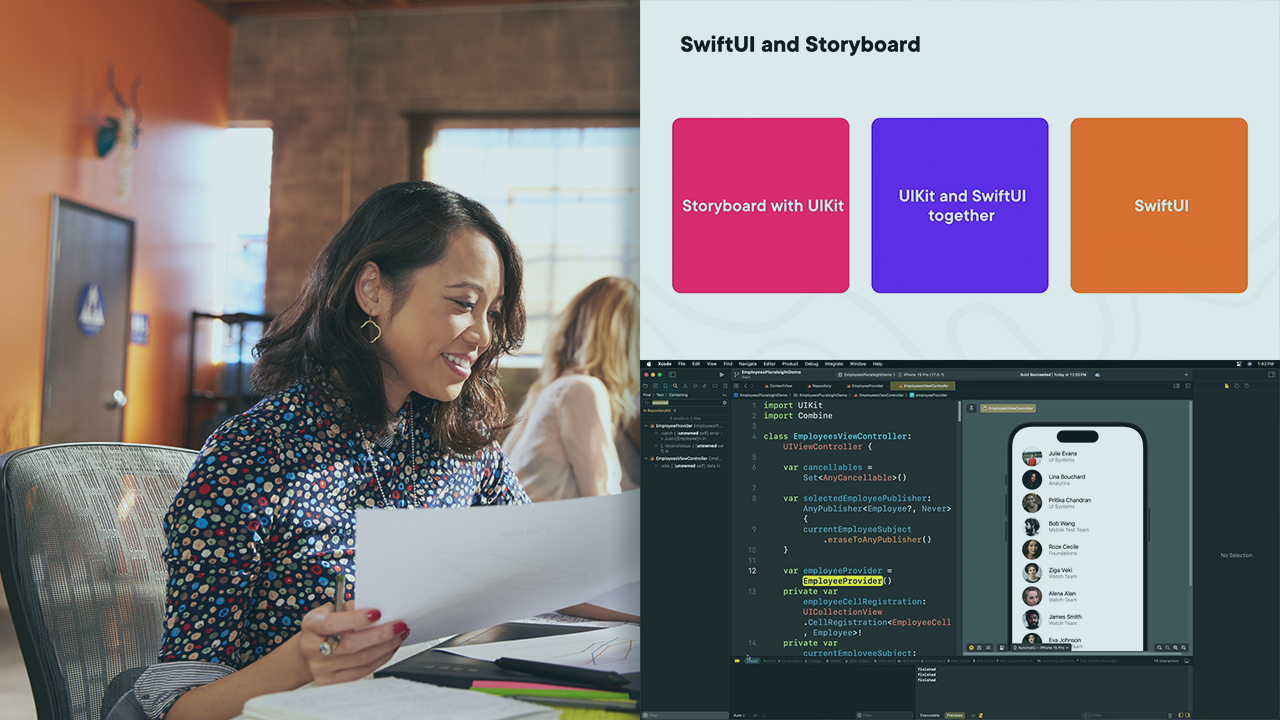Toggle the match case Aa option
Image resolution: width=1280 pixels, height=720 pixels.
coord(724,395)
